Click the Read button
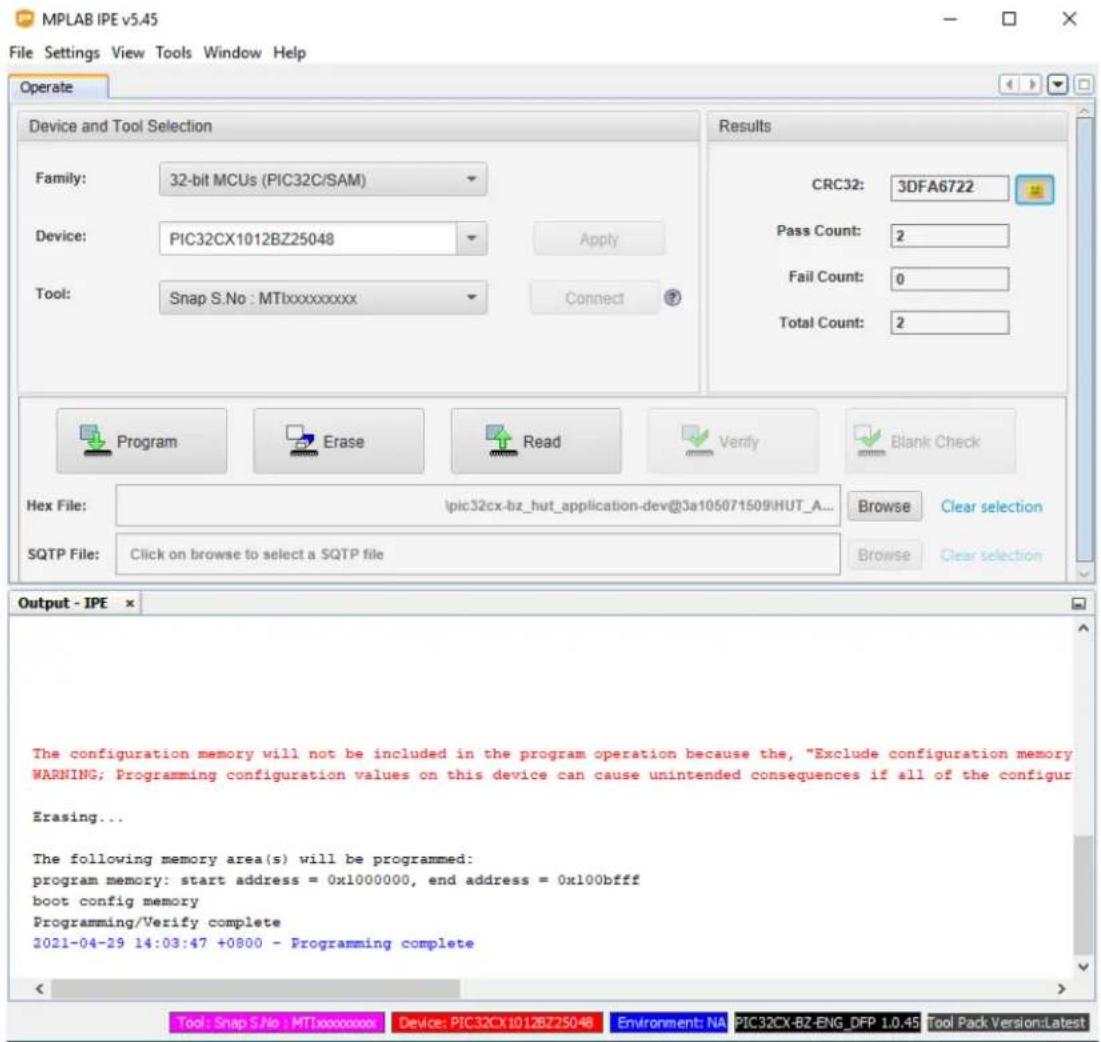1101x1042 pixels. (x=536, y=441)
